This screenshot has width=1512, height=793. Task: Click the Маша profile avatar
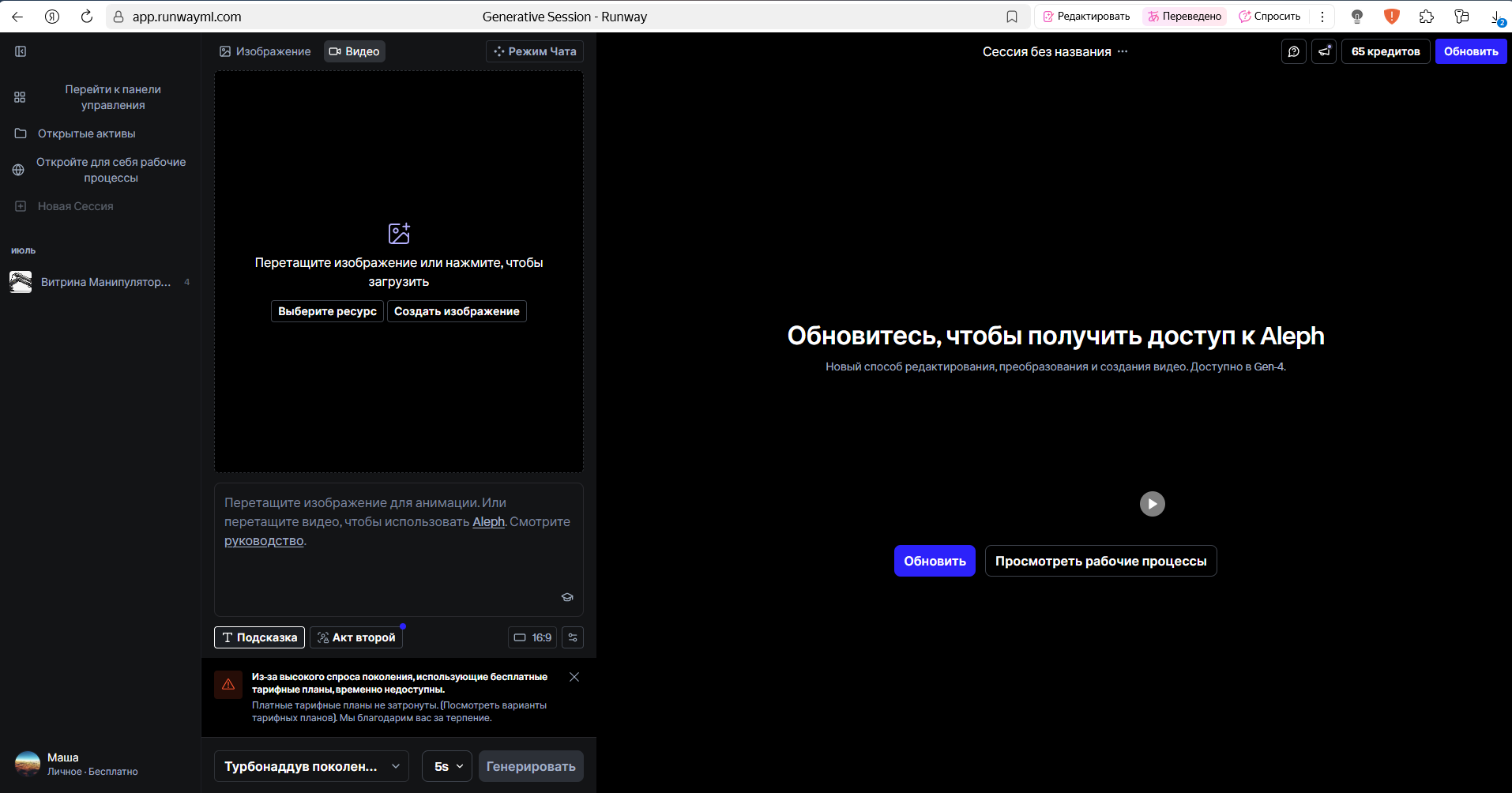(x=28, y=764)
